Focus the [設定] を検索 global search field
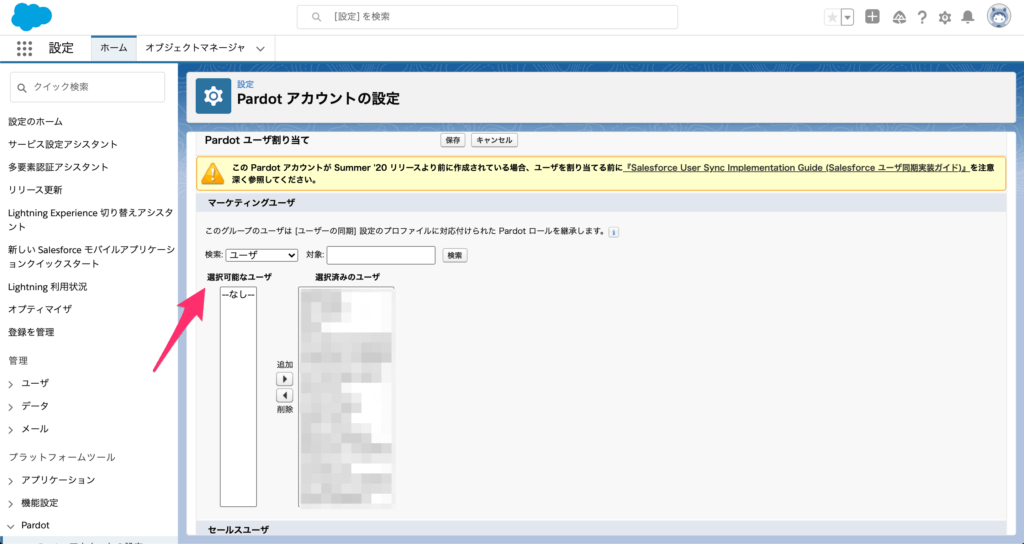Screen dimensions: 1024x544 coord(487,17)
